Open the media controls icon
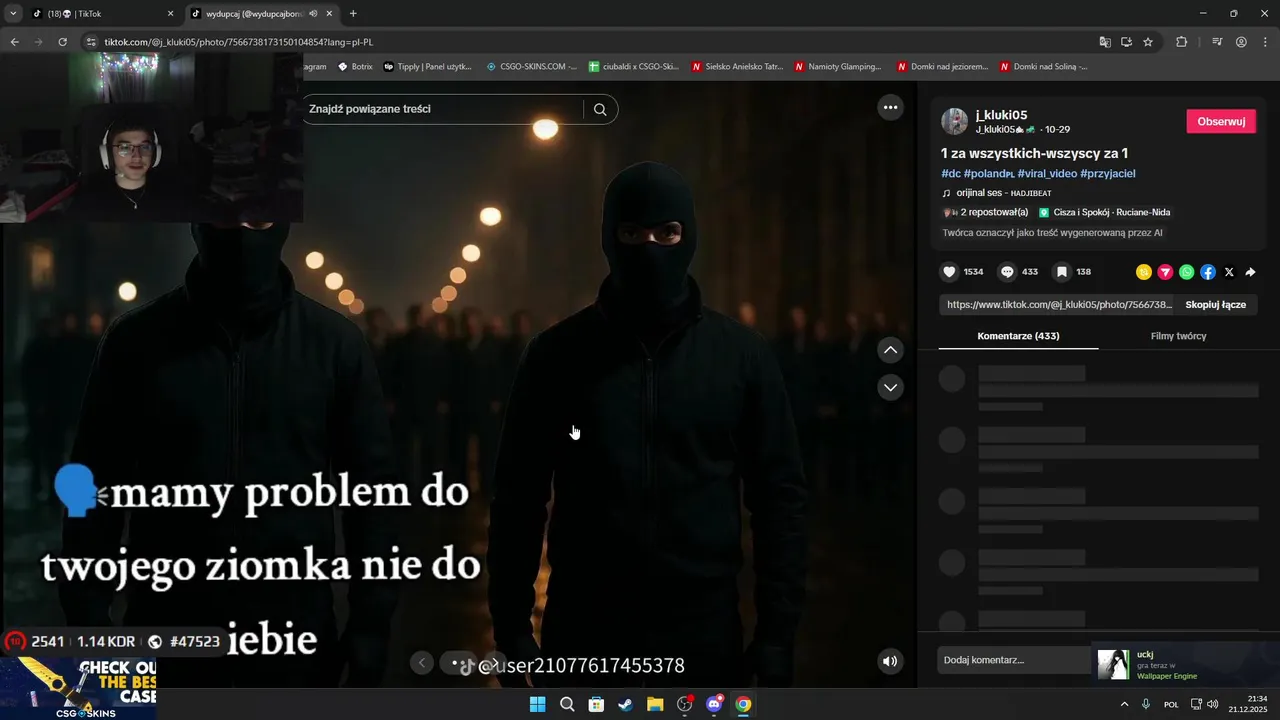This screenshot has height=720, width=1280. pos(1217,42)
